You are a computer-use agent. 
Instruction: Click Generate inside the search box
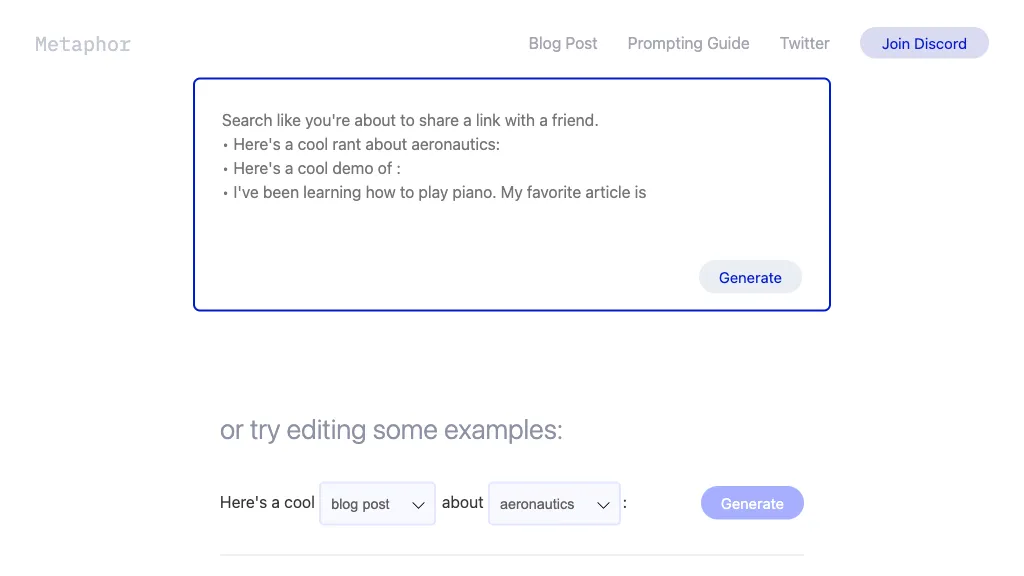click(750, 277)
